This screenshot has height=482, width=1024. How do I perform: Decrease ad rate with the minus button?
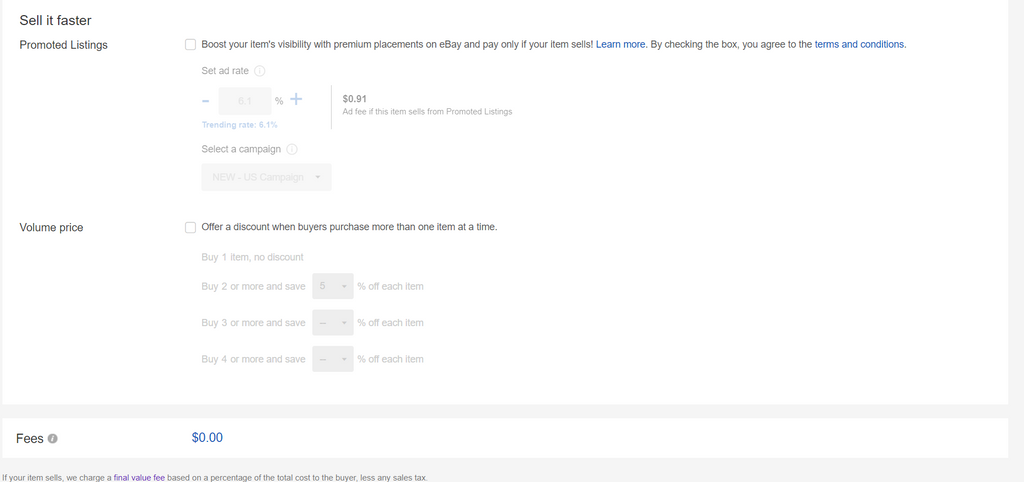point(206,101)
